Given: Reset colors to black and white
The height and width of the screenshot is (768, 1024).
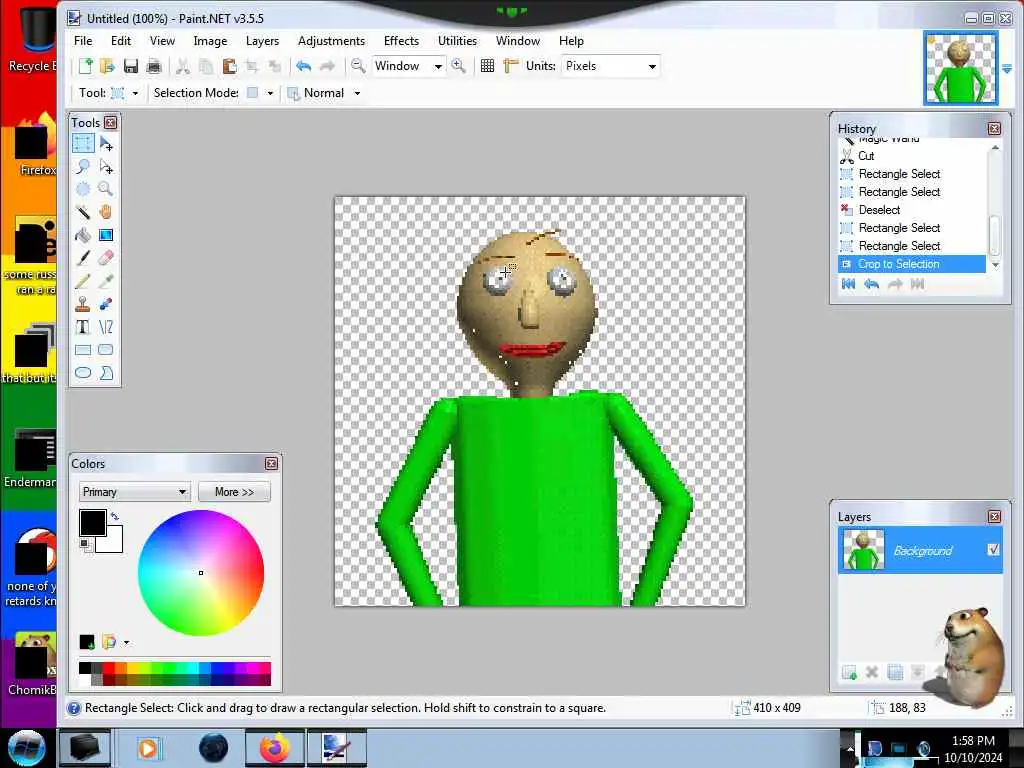Looking at the screenshot, I should 85,545.
